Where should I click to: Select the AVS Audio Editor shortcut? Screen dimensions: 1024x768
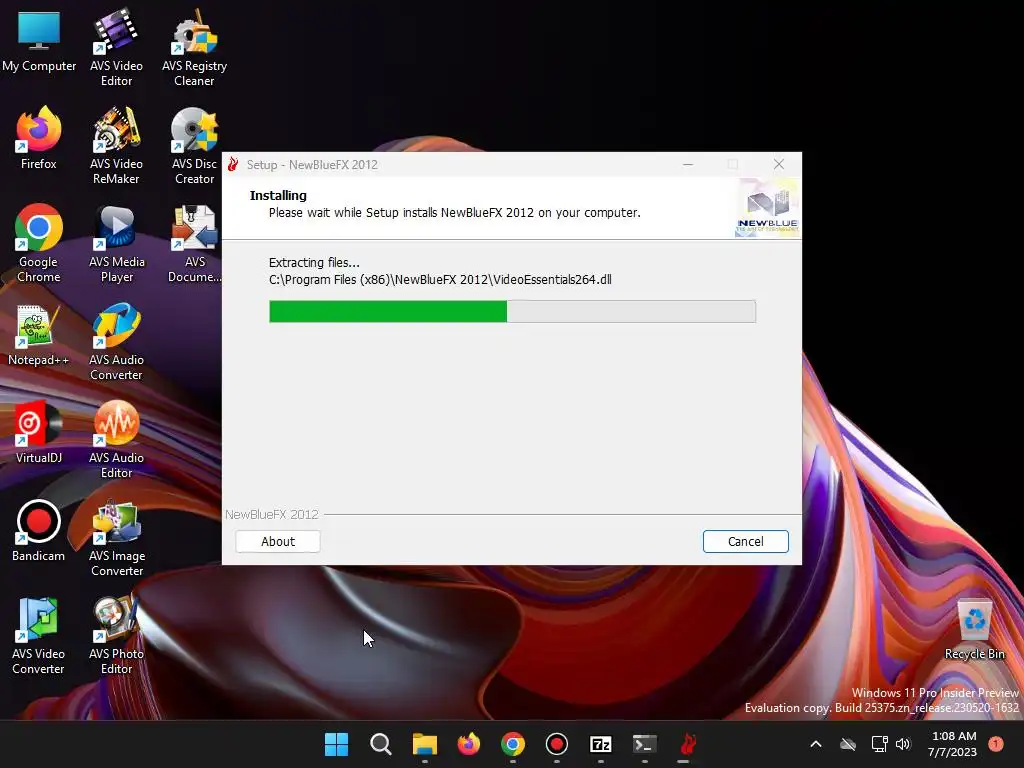pyautogui.click(x=116, y=439)
